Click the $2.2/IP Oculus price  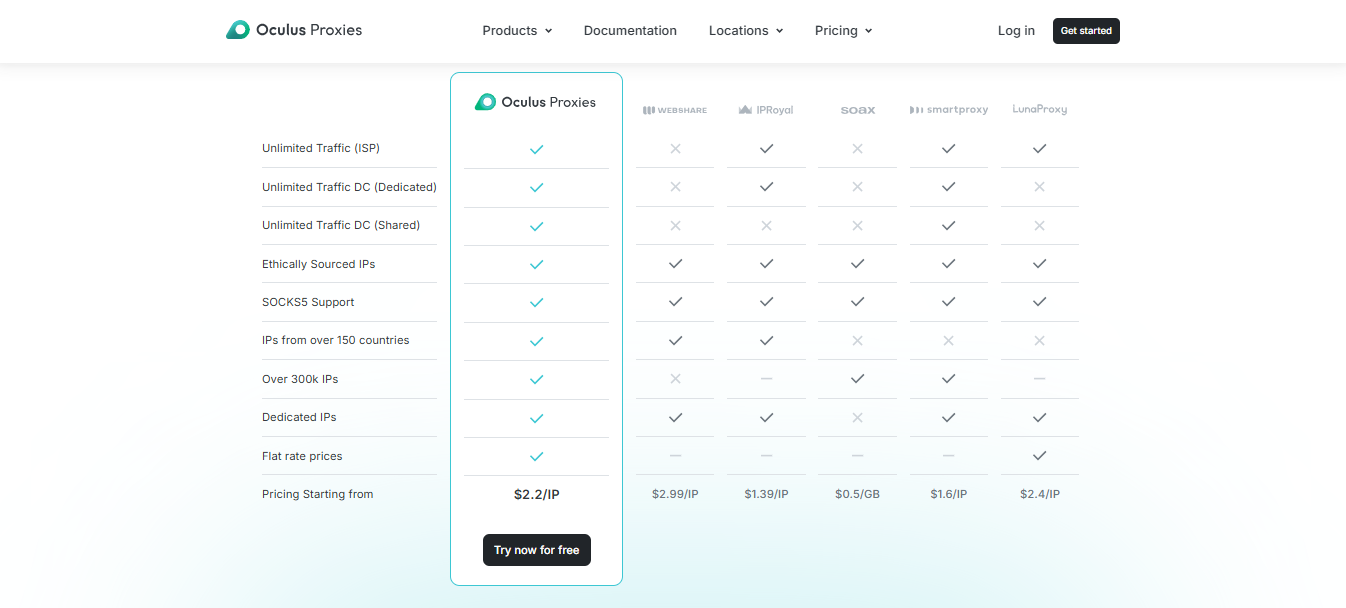click(x=537, y=494)
